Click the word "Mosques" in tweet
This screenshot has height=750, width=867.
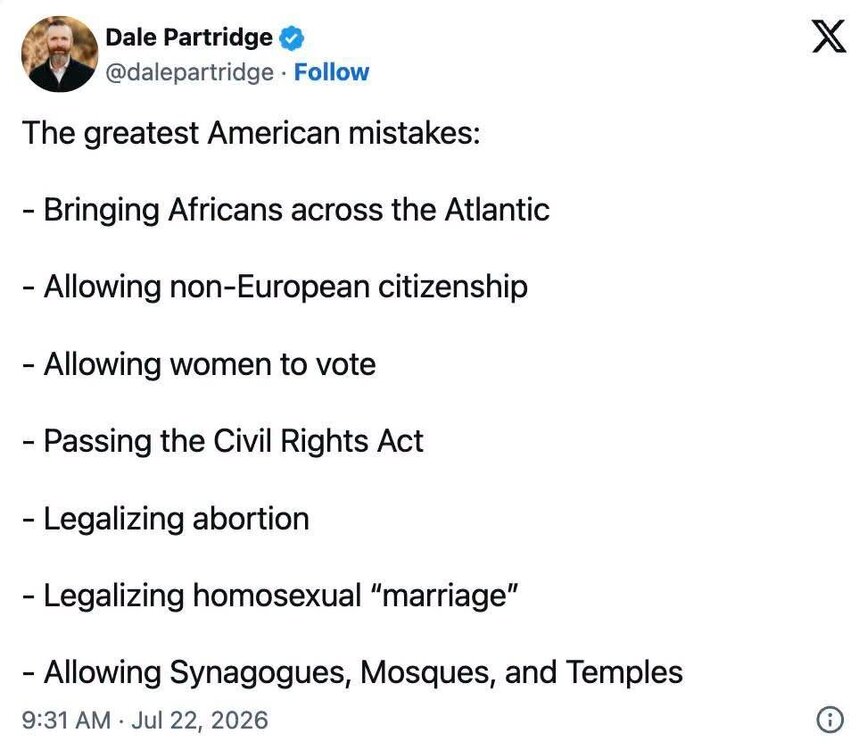click(427, 673)
